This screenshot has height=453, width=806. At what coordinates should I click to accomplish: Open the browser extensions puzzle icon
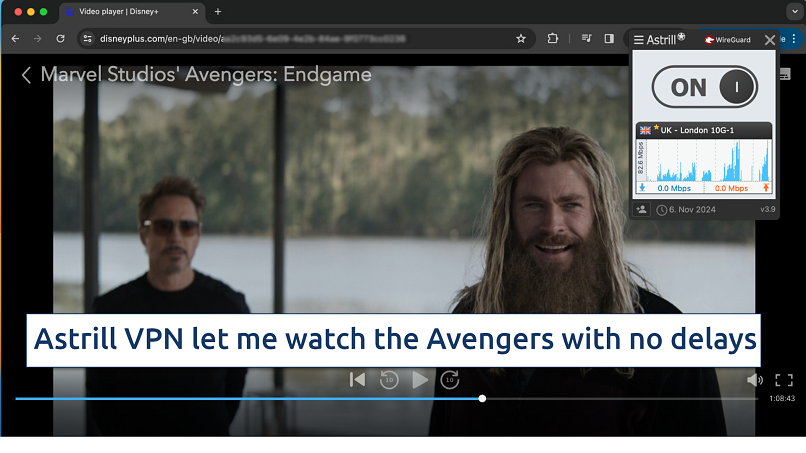(x=553, y=38)
